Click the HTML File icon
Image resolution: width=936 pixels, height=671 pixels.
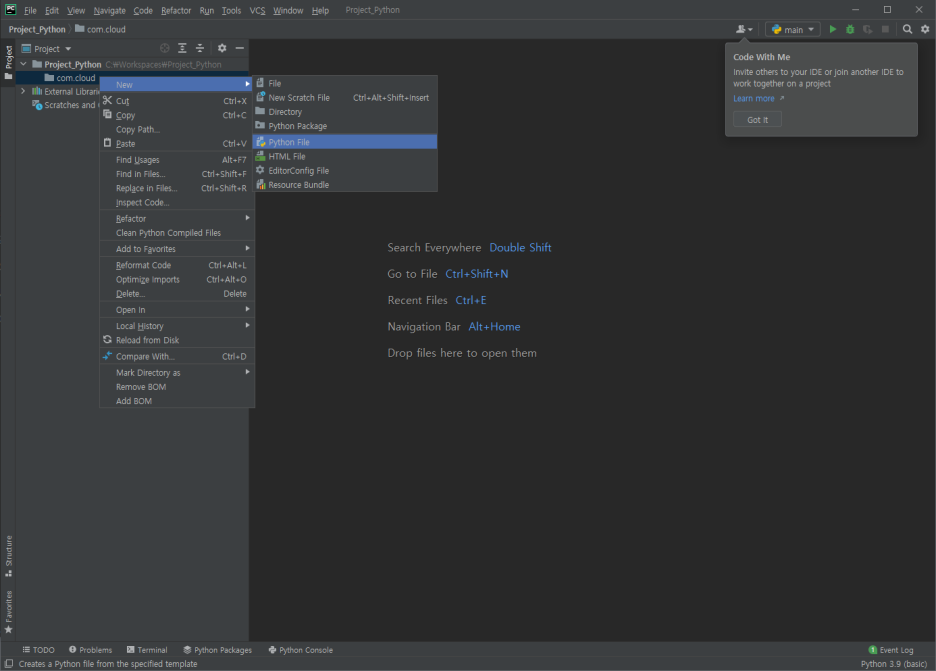point(260,156)
